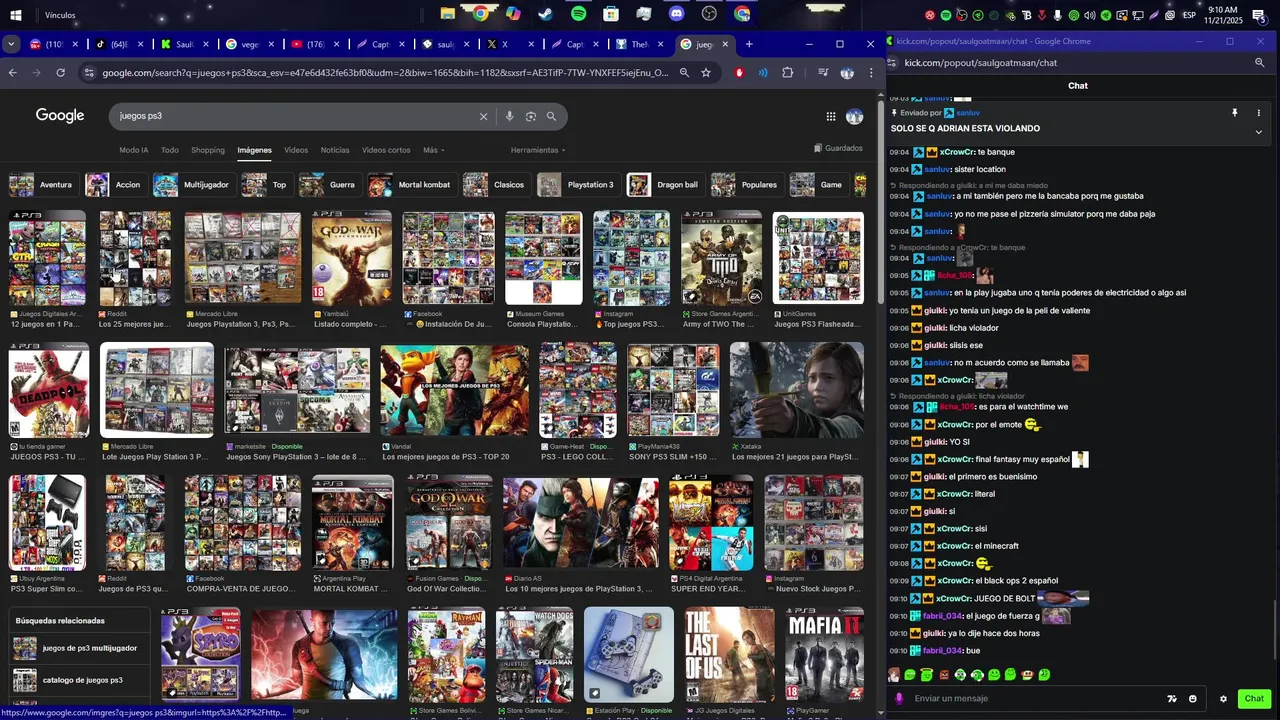The width and height of the screenshot is (1280, 720).
Task: Open the Chrome extensions puzzle icon
Action: click(x=788, y=73)
